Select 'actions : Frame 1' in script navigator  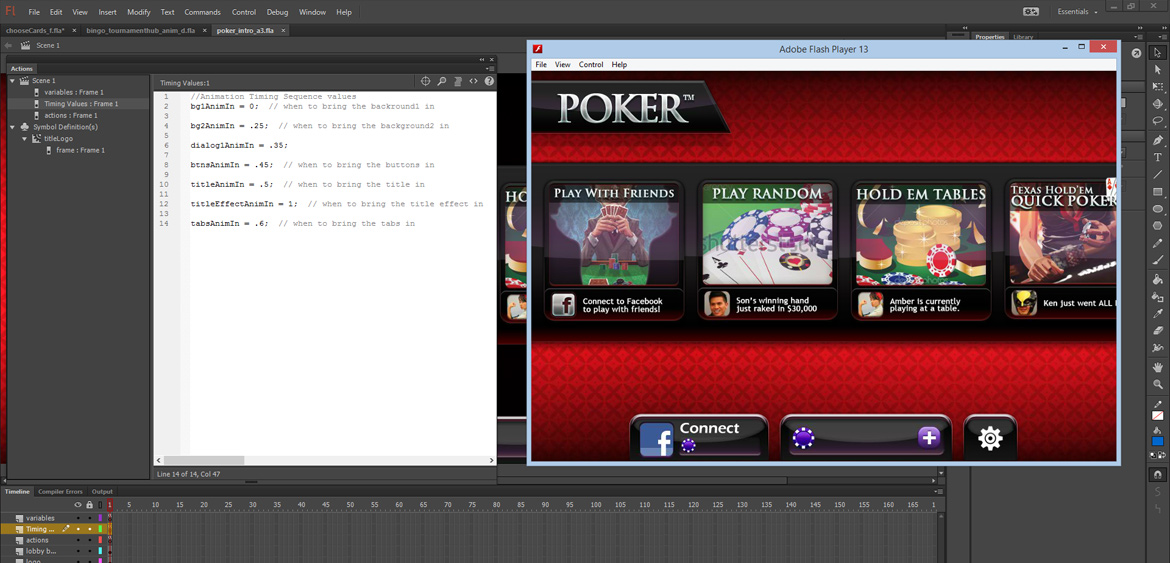tap(70, 115)
